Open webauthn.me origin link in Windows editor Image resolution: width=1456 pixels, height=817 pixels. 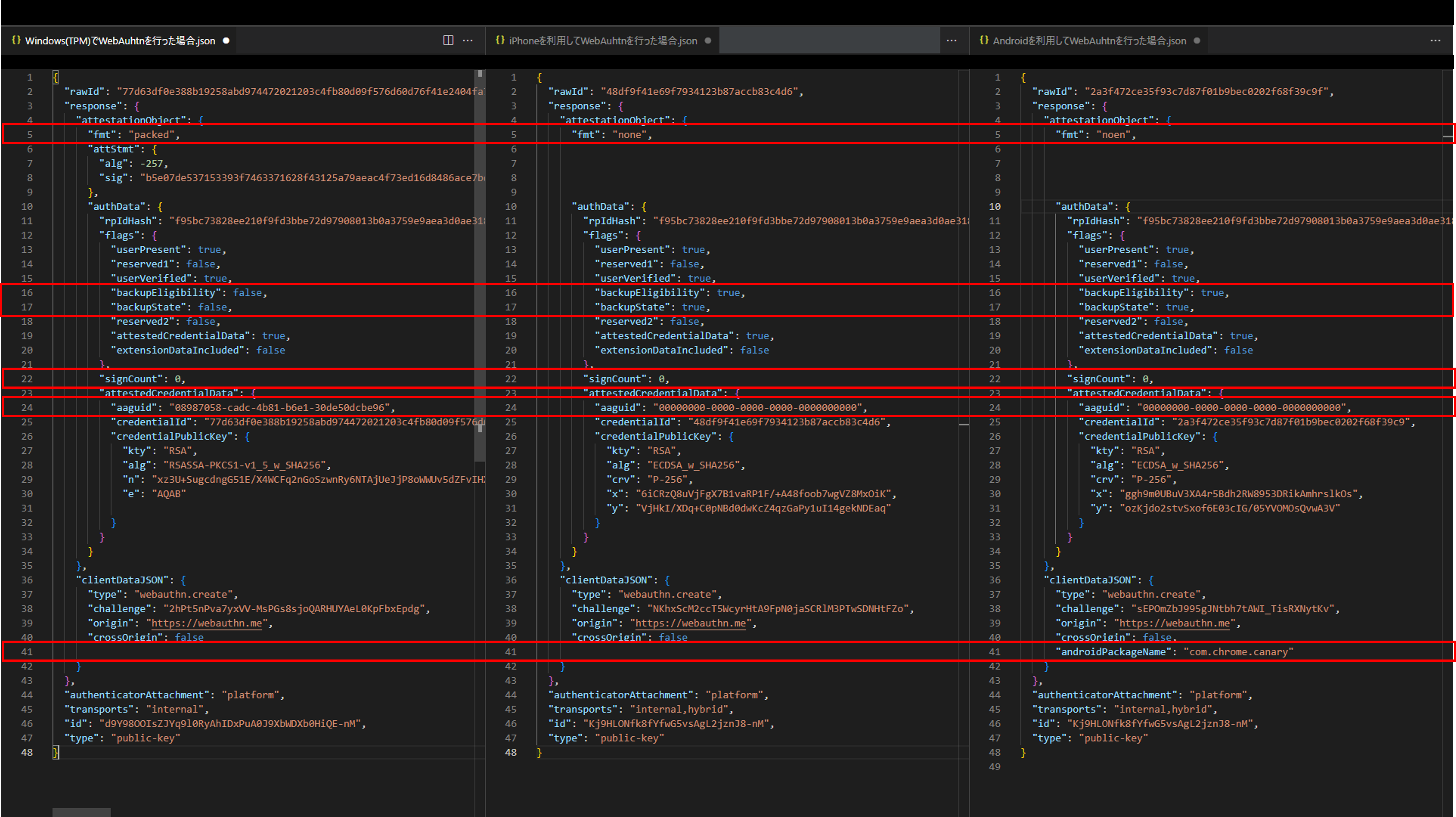click(x=206, y=623)
